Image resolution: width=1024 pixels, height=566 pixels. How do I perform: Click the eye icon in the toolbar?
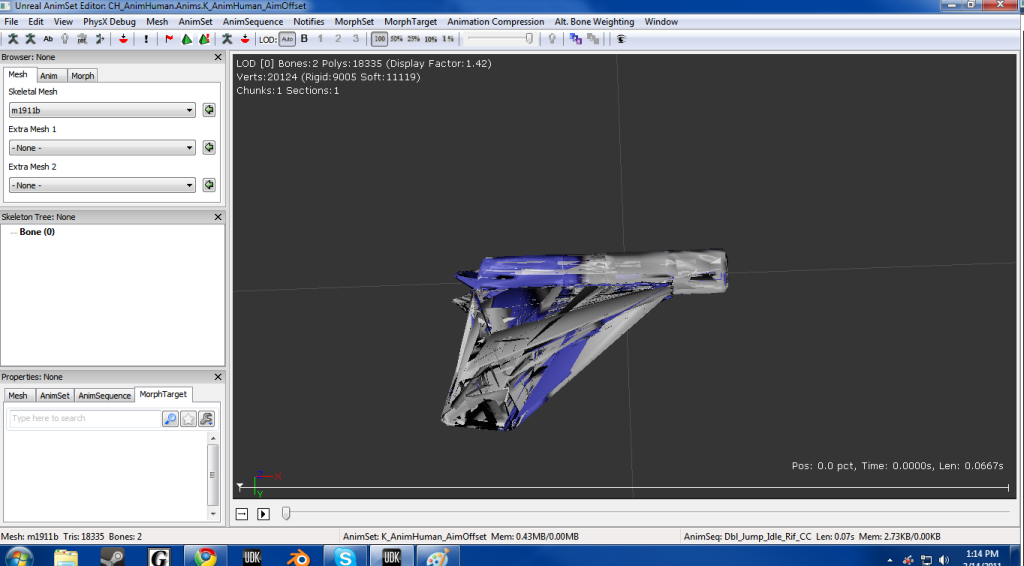click(x=621, y=39)
